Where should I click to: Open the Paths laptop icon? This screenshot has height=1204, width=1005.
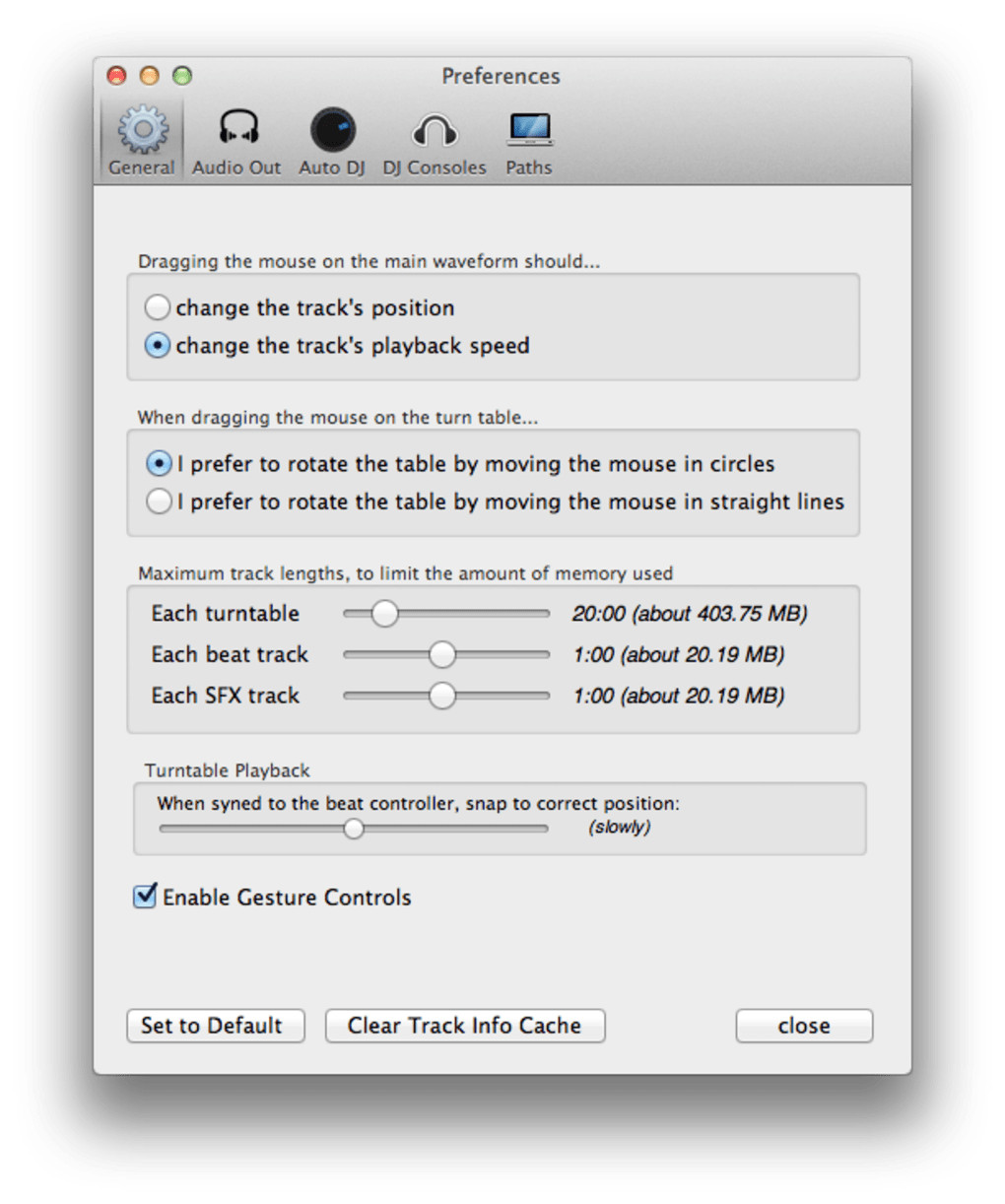click(x=529, y=130)
